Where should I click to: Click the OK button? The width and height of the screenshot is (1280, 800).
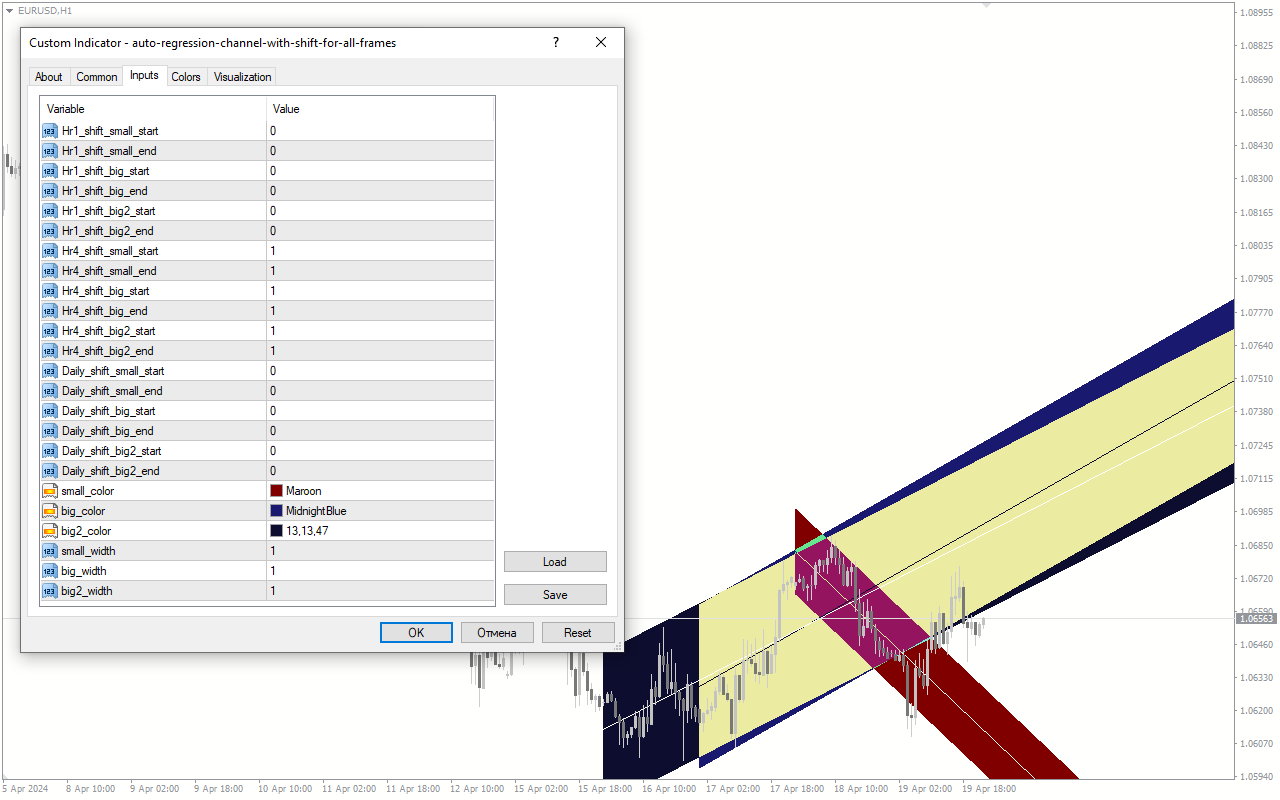416,633
